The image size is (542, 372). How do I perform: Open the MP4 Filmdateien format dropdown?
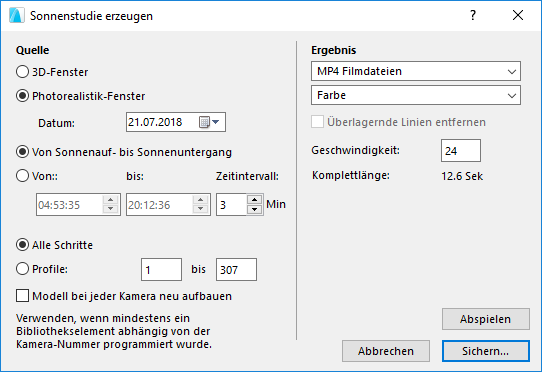416,71
